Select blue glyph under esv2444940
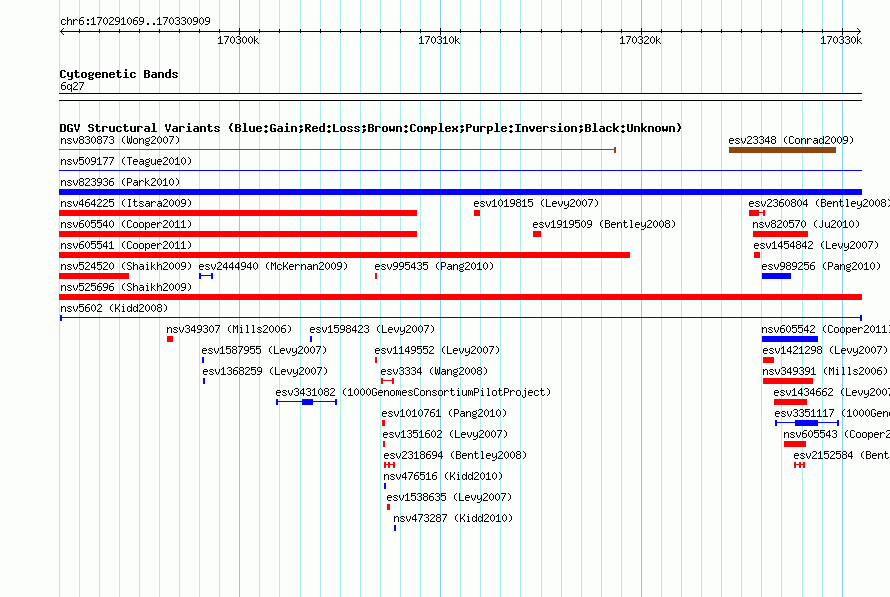 [206, 276]
